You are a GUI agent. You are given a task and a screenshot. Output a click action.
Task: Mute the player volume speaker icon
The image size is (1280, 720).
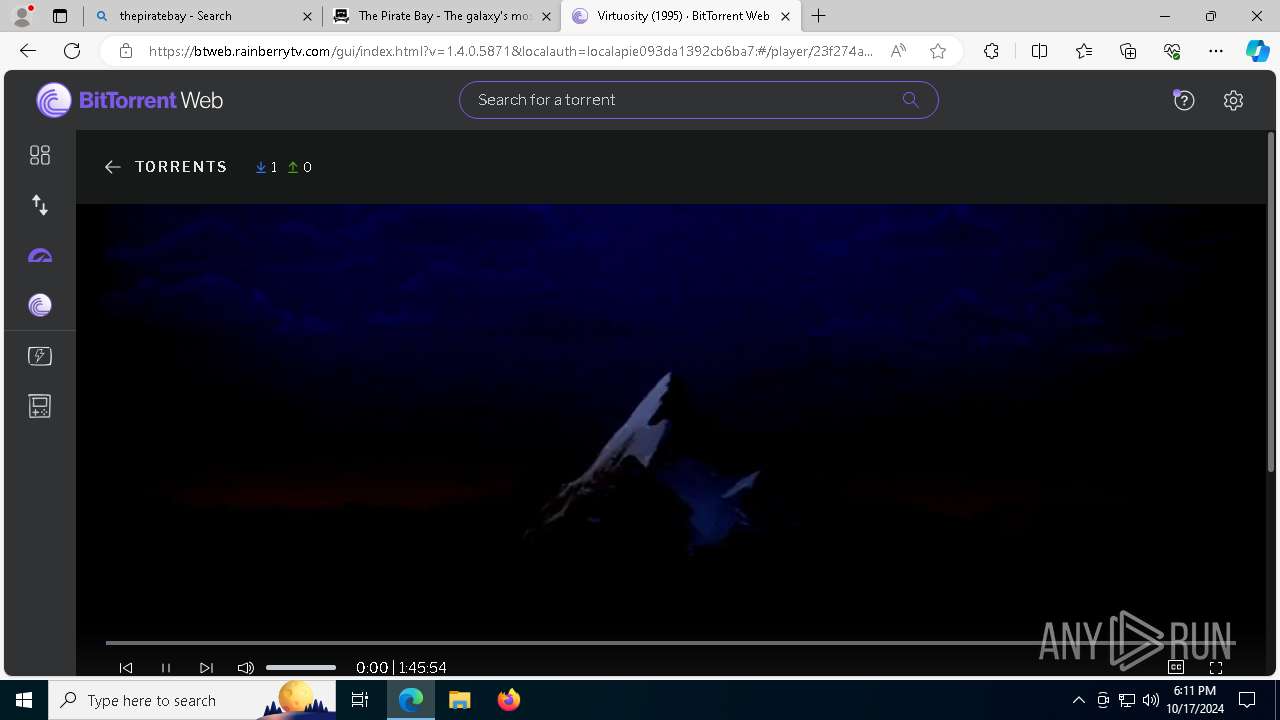(246, 667)
